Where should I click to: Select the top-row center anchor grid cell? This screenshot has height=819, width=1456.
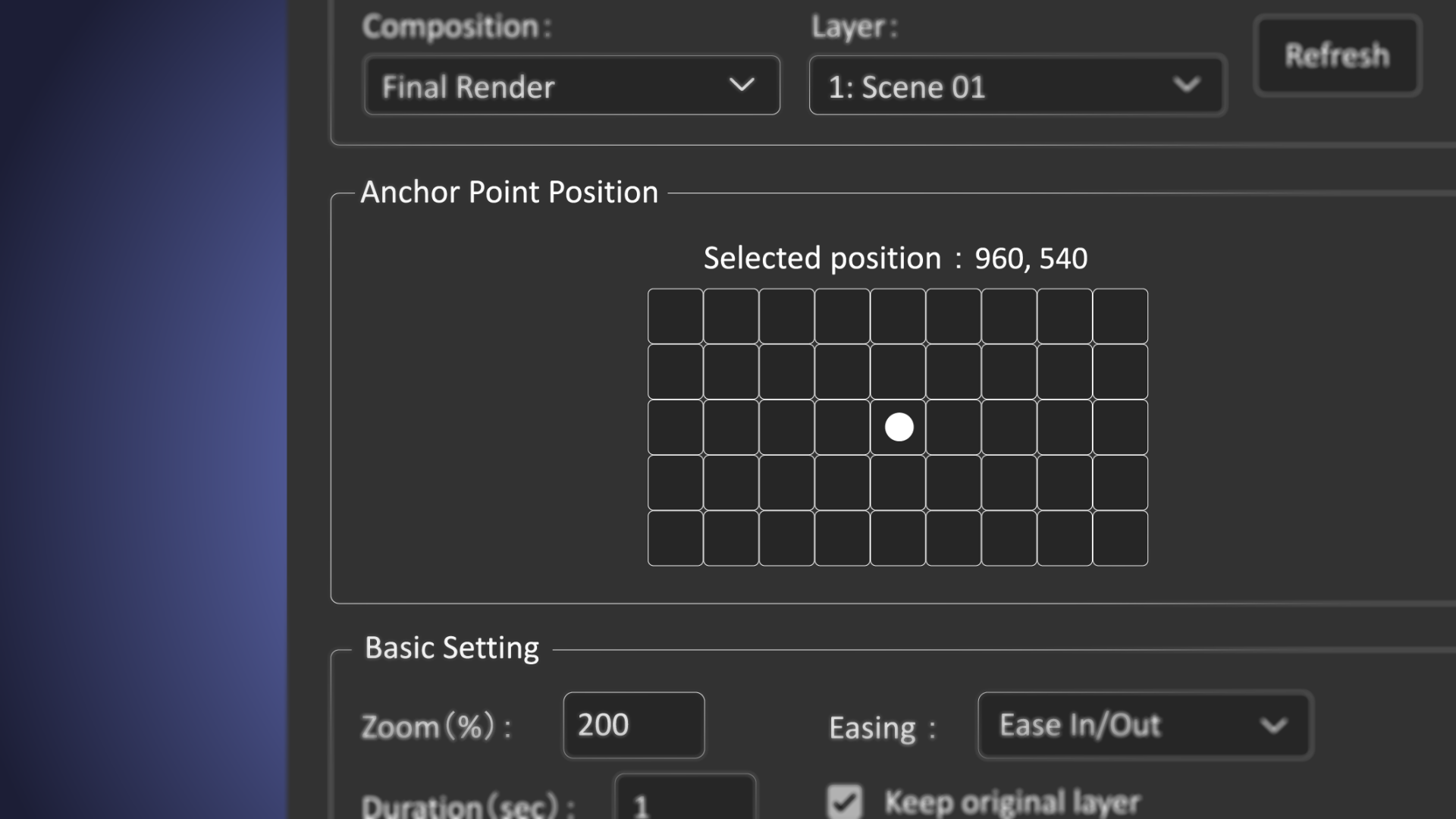point(898,316)
